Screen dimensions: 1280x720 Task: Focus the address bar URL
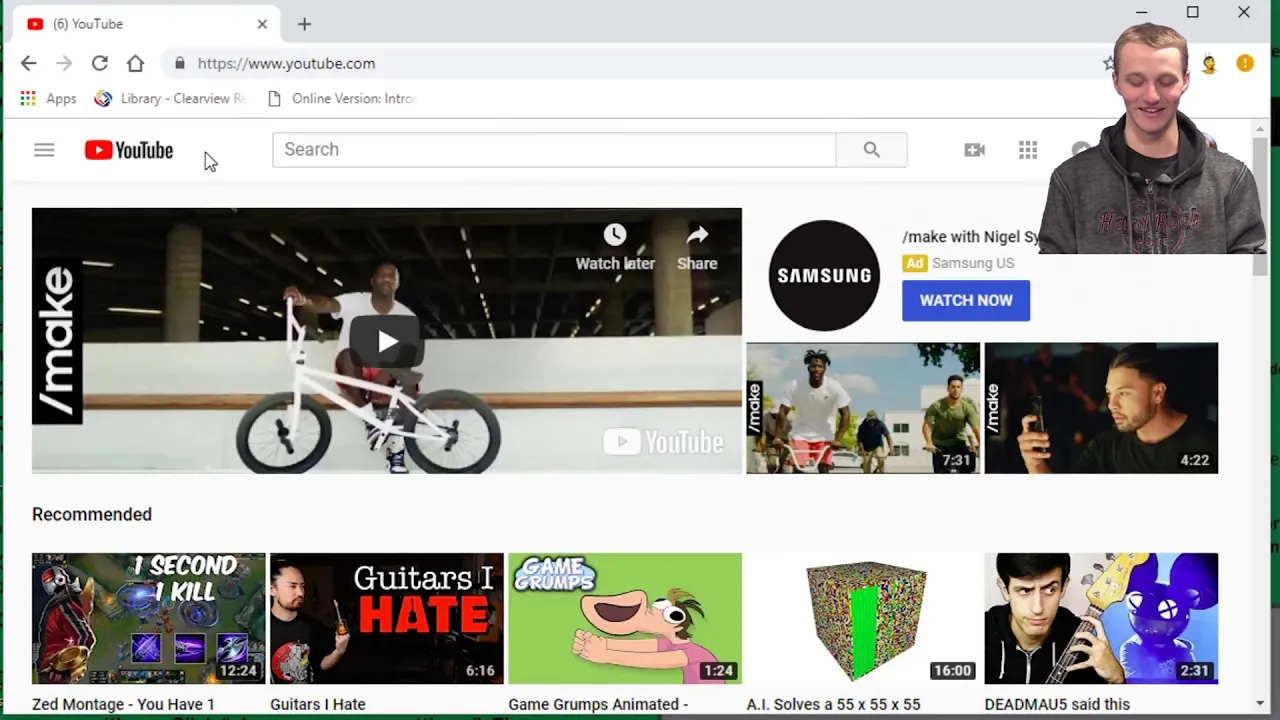(286, 64)
